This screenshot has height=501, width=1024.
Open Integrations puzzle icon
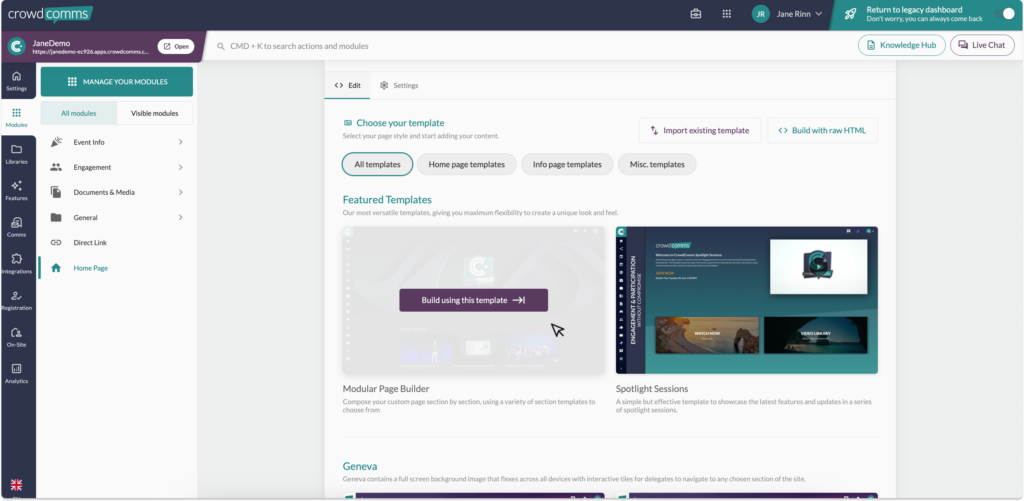tap(17, 263)
